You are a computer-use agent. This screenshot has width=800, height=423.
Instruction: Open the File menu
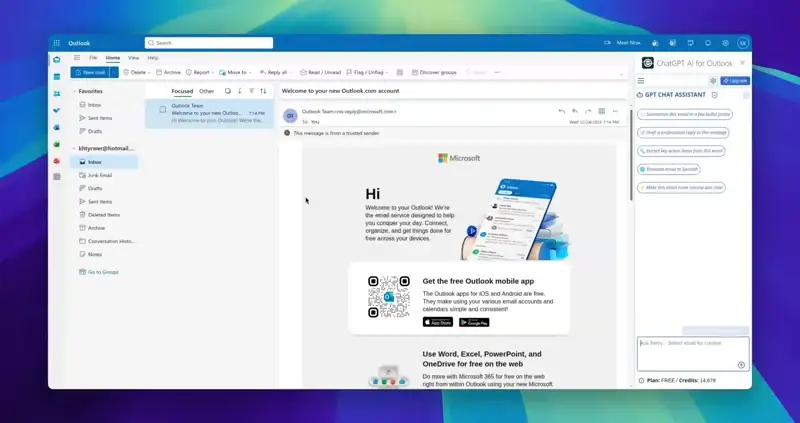tap(93, 58)
